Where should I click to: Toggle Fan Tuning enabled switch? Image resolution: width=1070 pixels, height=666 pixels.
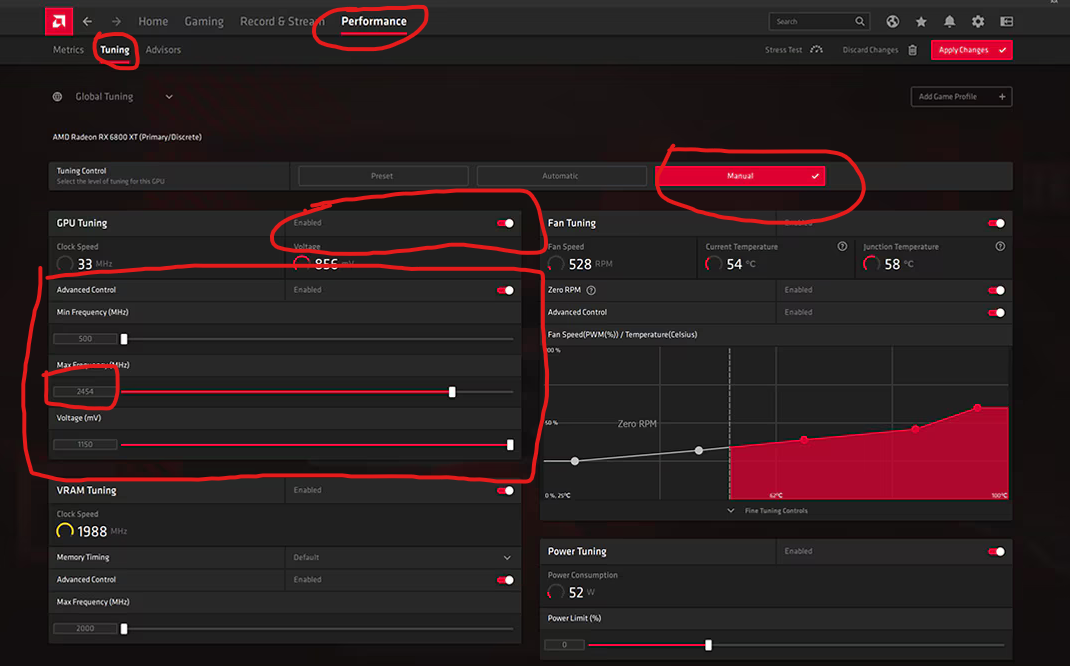[996, 223]
